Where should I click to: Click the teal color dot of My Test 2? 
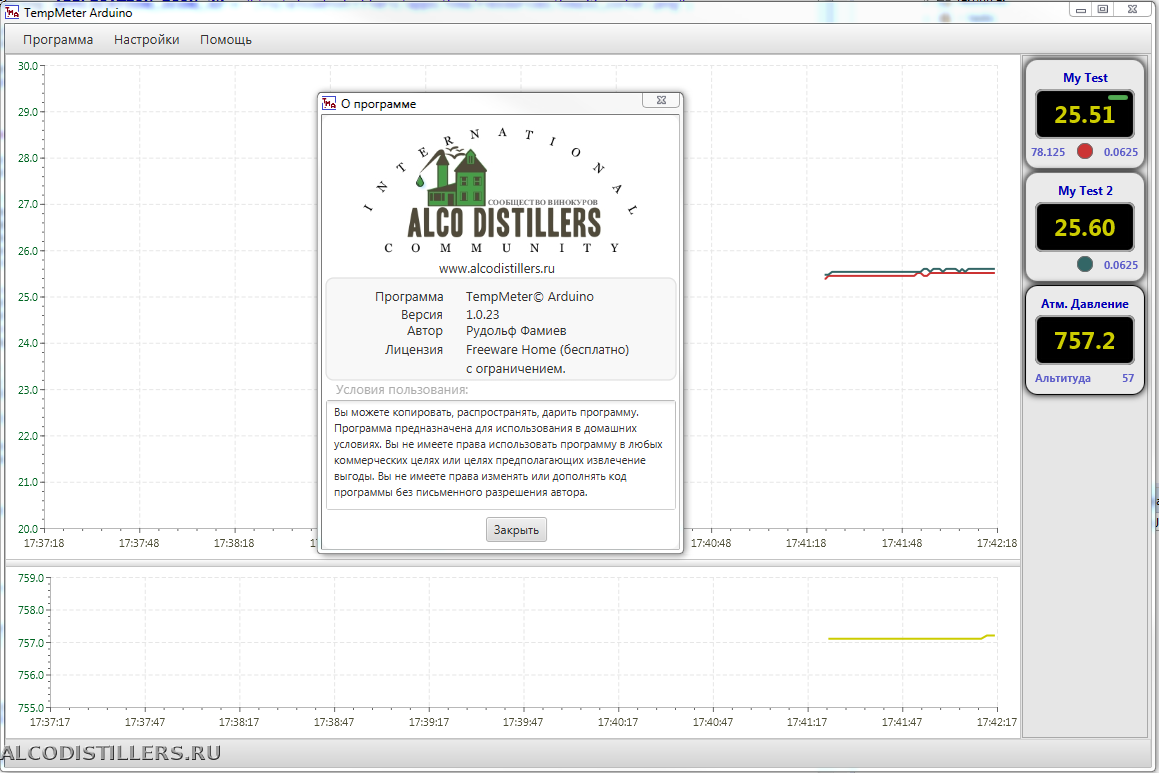pyautogui.click(x=1084, y=264)
